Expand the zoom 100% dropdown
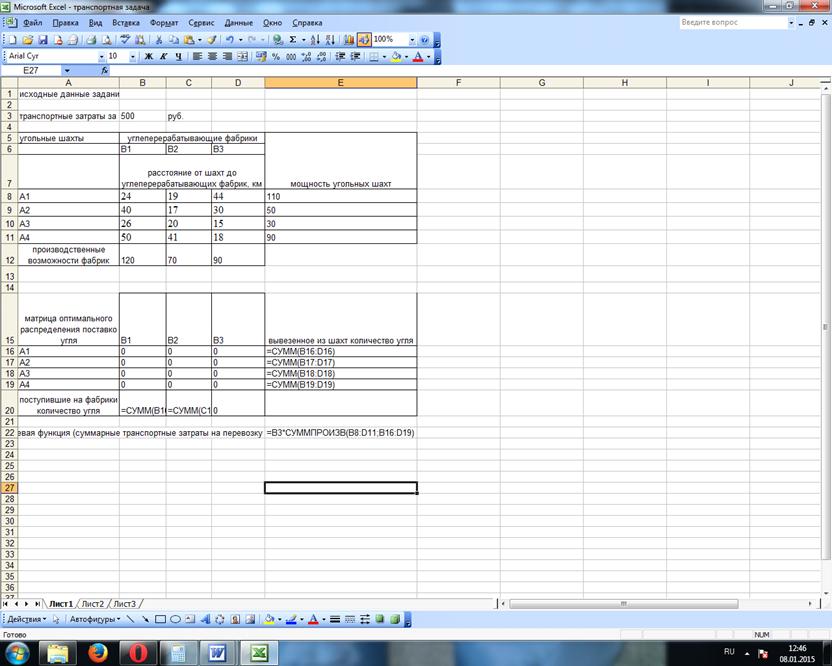832x666 pixels. click(x=412, y=40)
